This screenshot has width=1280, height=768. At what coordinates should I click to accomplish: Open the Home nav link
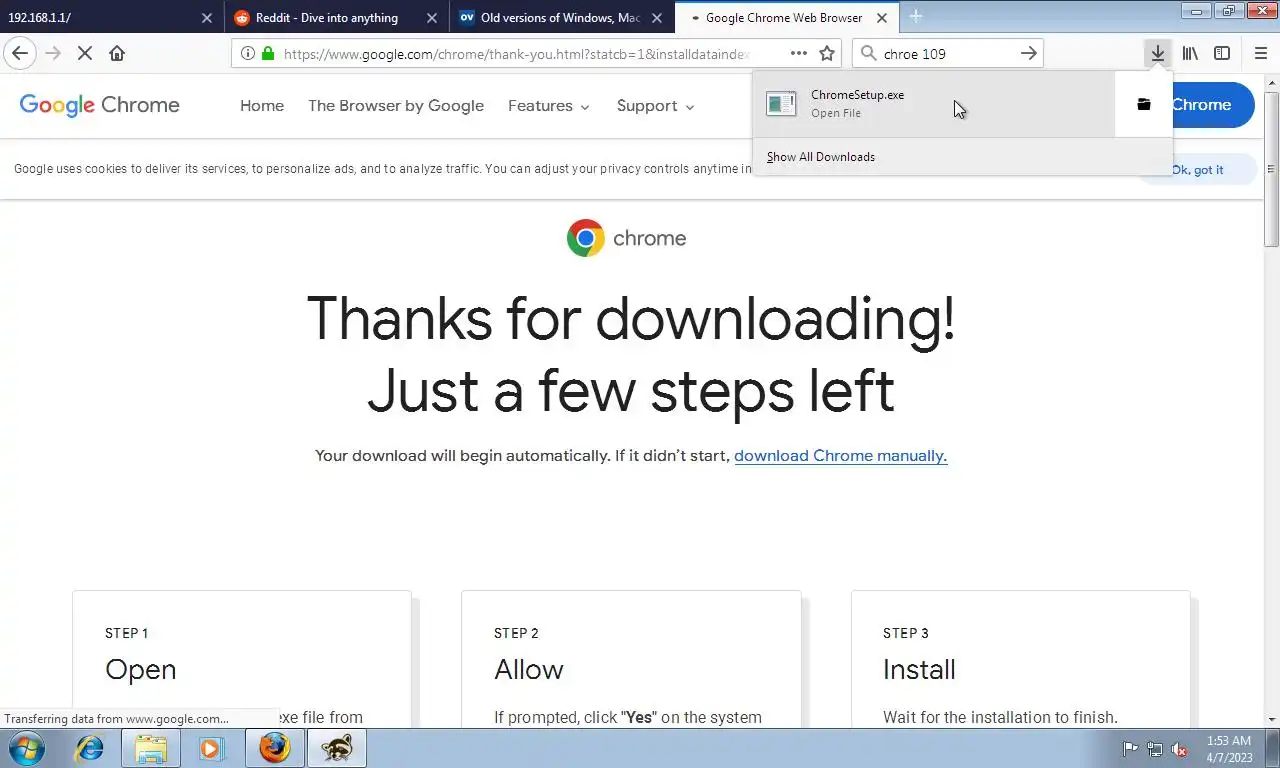coord(262,106)
